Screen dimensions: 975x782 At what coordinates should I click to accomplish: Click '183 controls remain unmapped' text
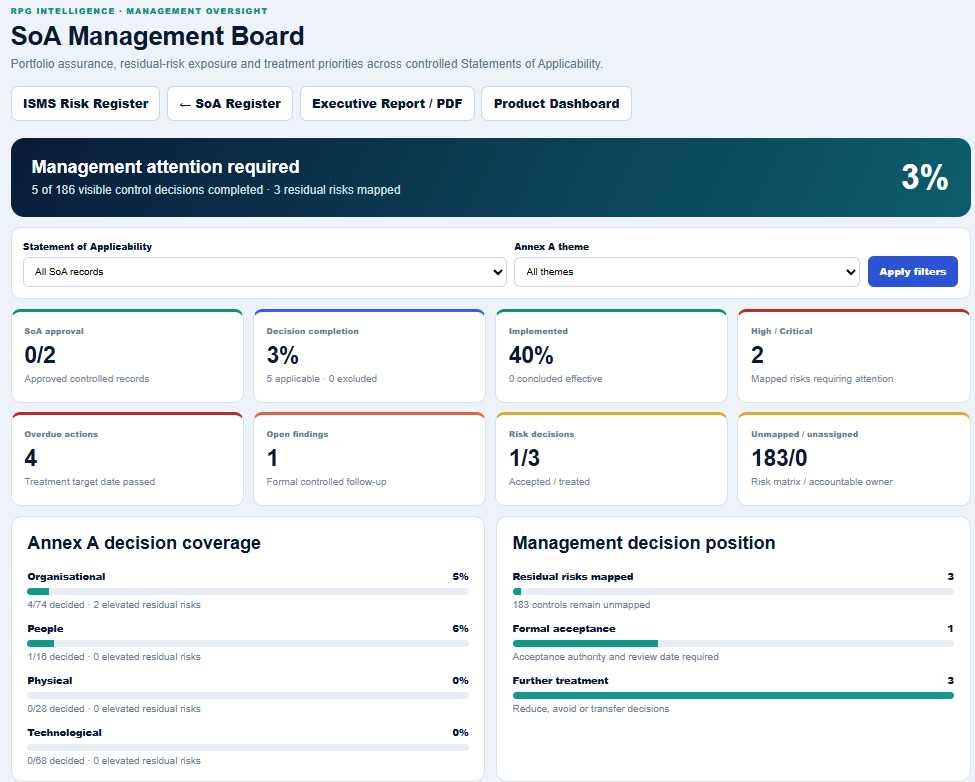pyautogui.click(x=581, y=605)
